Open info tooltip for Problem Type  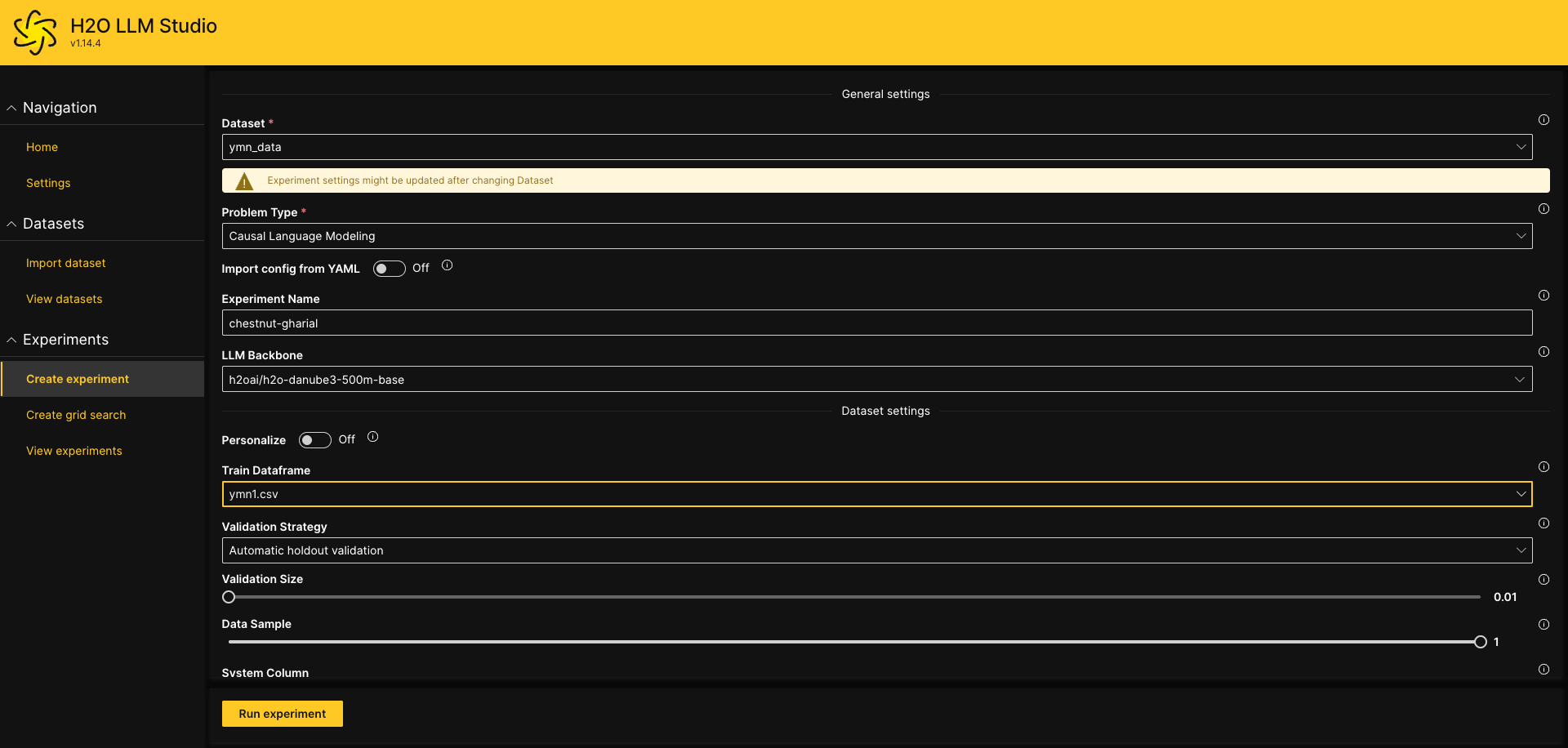click(x=1543, y=209)
